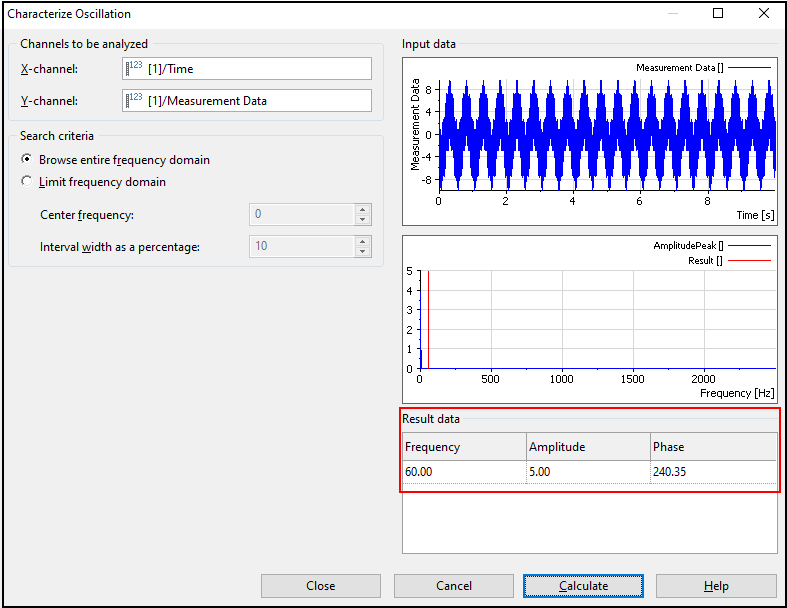Increase Interval width with up arrow

(362, 241)
